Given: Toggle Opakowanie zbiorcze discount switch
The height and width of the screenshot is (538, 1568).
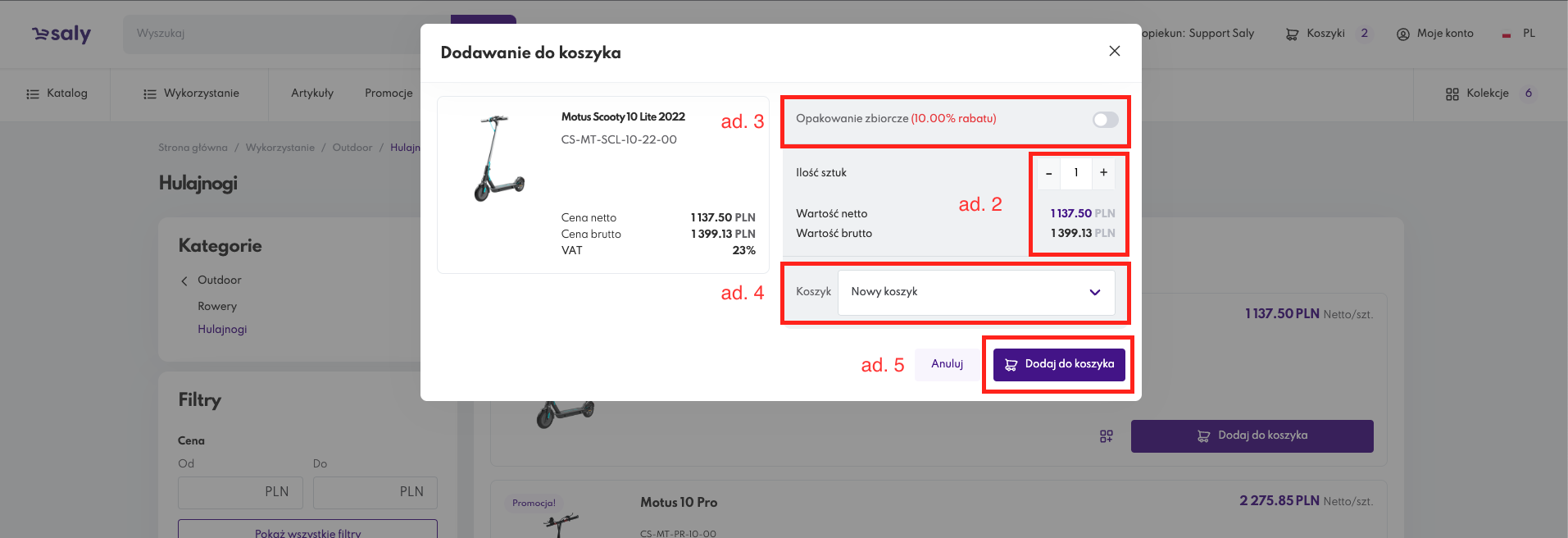Looking at the screenshot, I should click(1105, 120).
